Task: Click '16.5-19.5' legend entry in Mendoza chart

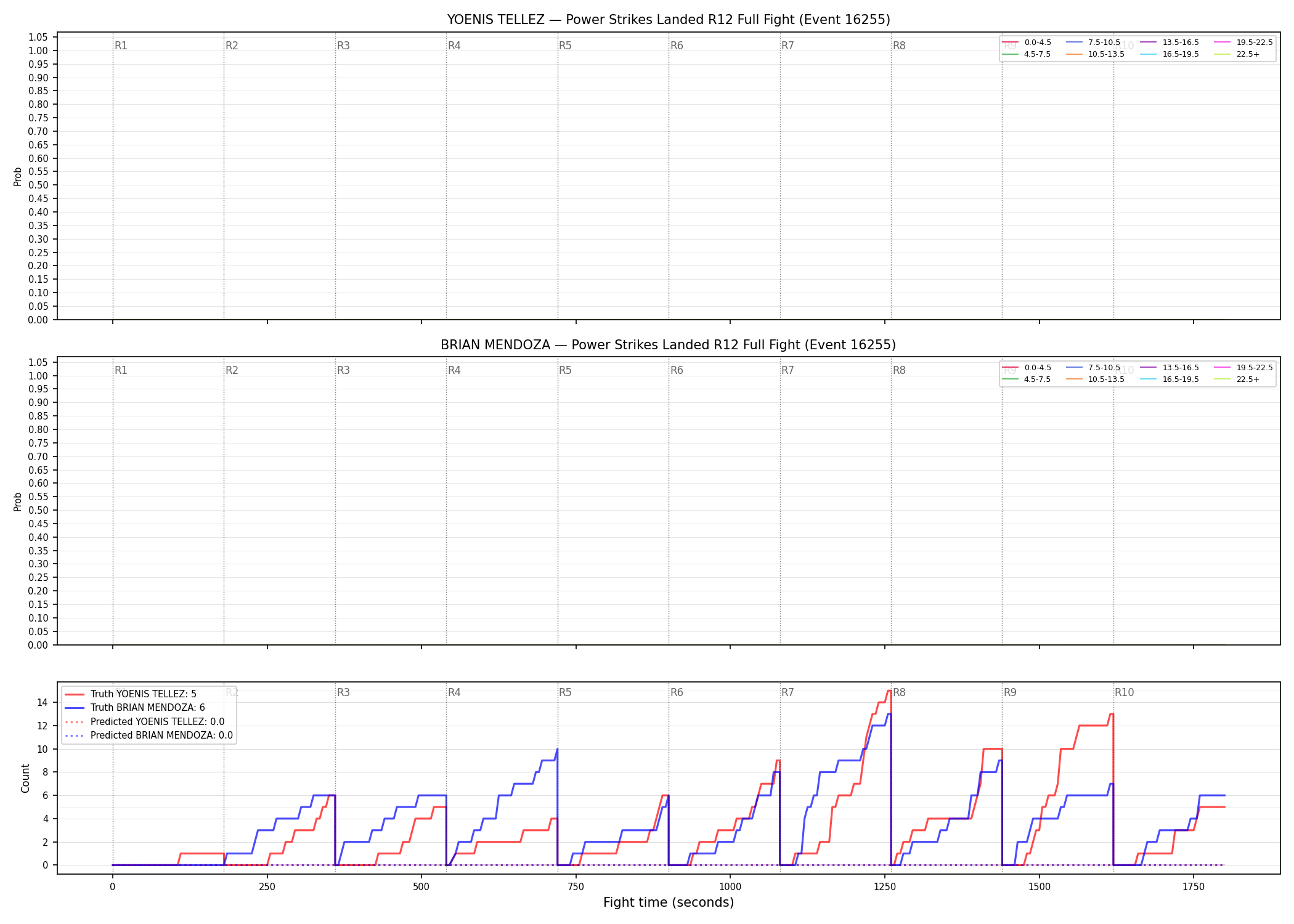Action: point(1170,379)
